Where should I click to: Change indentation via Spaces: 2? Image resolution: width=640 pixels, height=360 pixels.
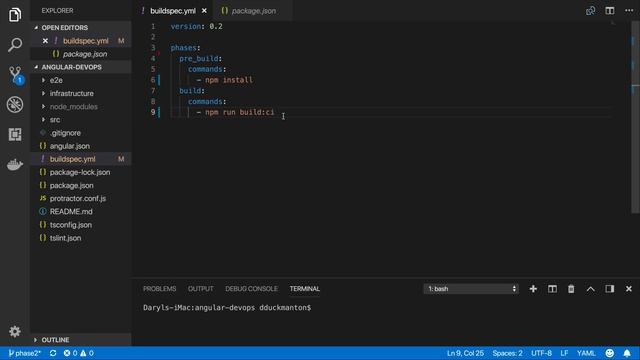(x=507, y=353)
